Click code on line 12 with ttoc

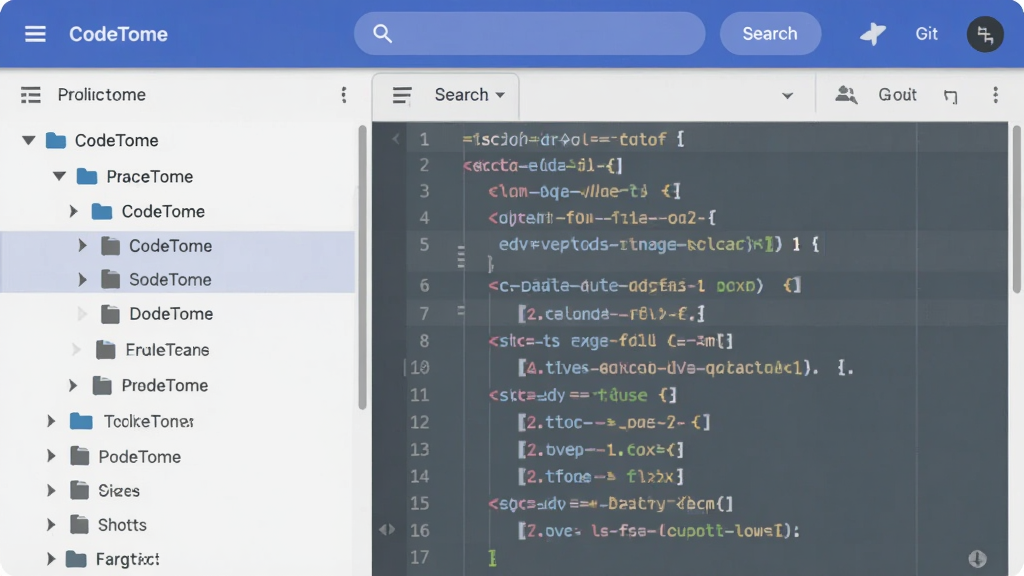pyautogui.click(x=613, y=423)
